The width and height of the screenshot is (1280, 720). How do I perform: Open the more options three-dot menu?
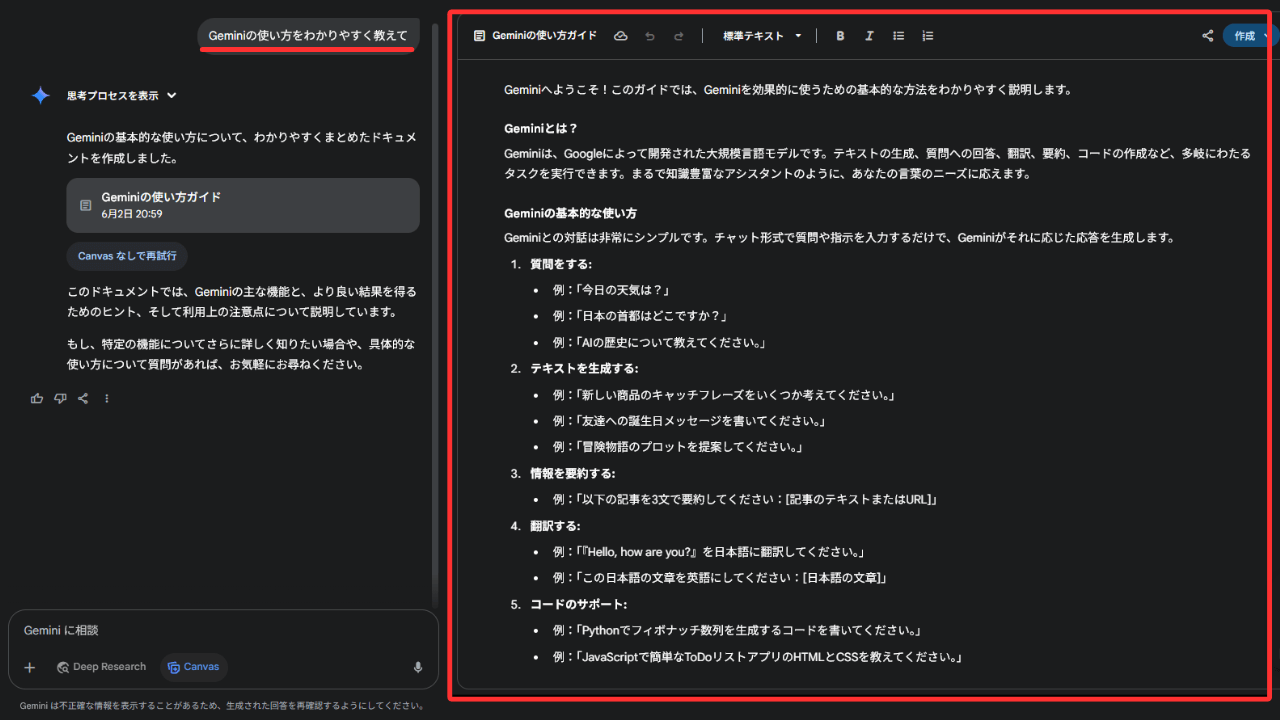point(107,398)
